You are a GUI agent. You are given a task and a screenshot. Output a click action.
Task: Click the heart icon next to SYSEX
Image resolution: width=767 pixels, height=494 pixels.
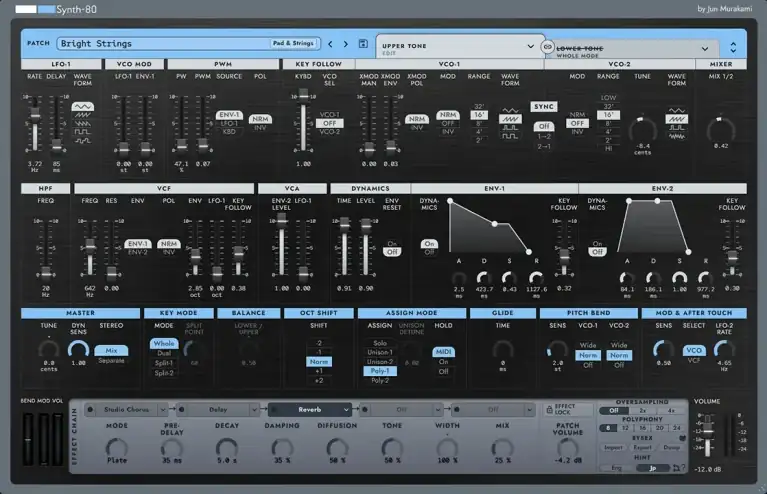click(682, 438)
